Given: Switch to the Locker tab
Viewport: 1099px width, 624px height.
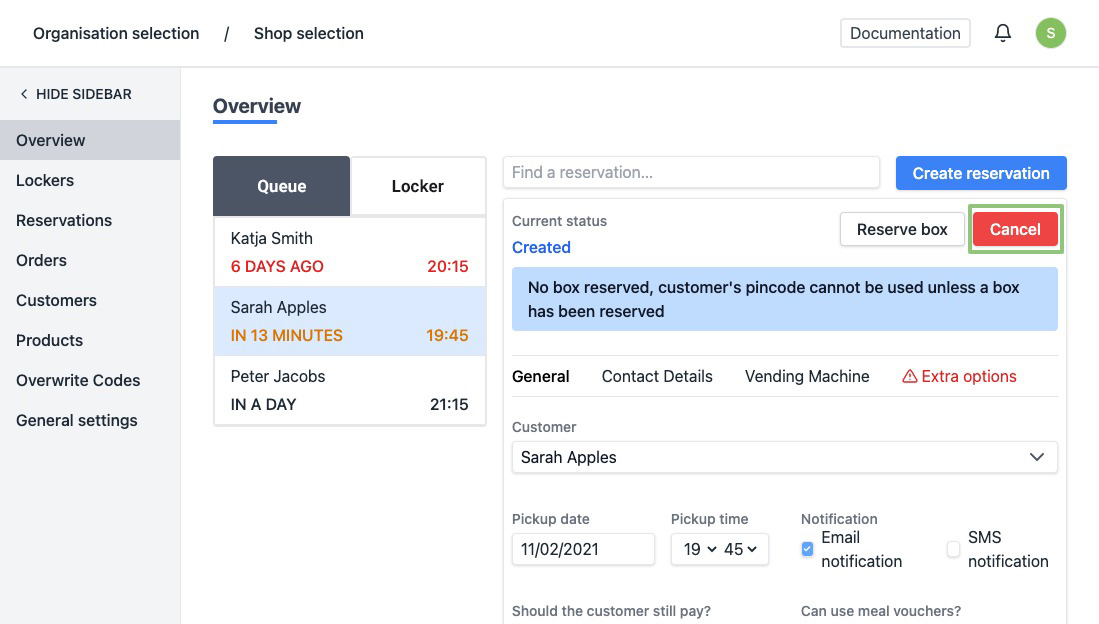Looking at the screenshot, I should click(x=417, y=186).
